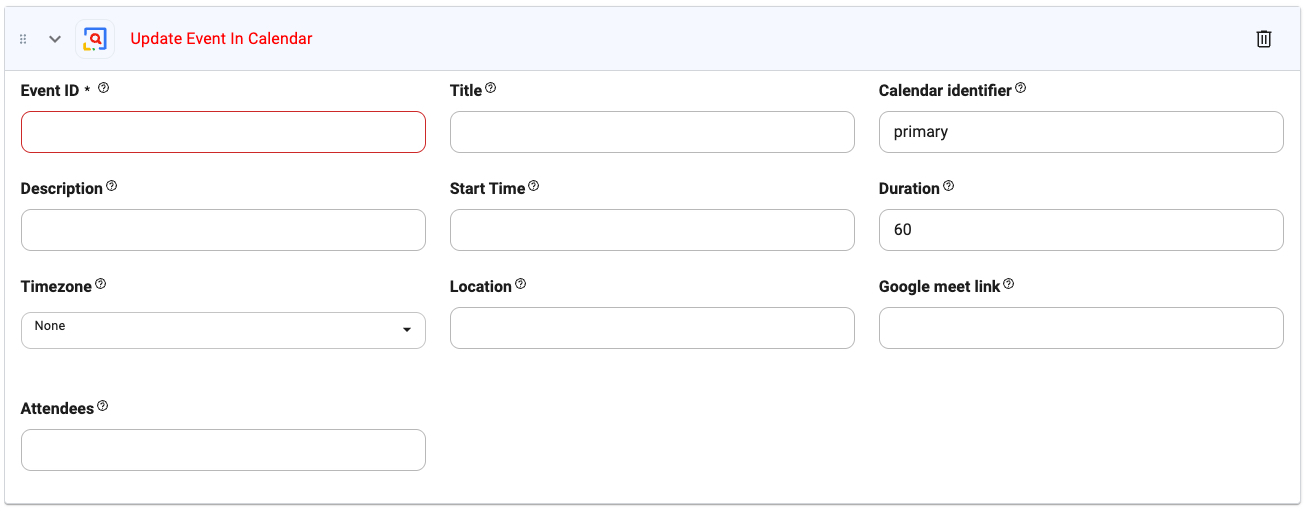Click help icon next to Calendar identifier
The image size is (1309, 511).
point(1021,88)
